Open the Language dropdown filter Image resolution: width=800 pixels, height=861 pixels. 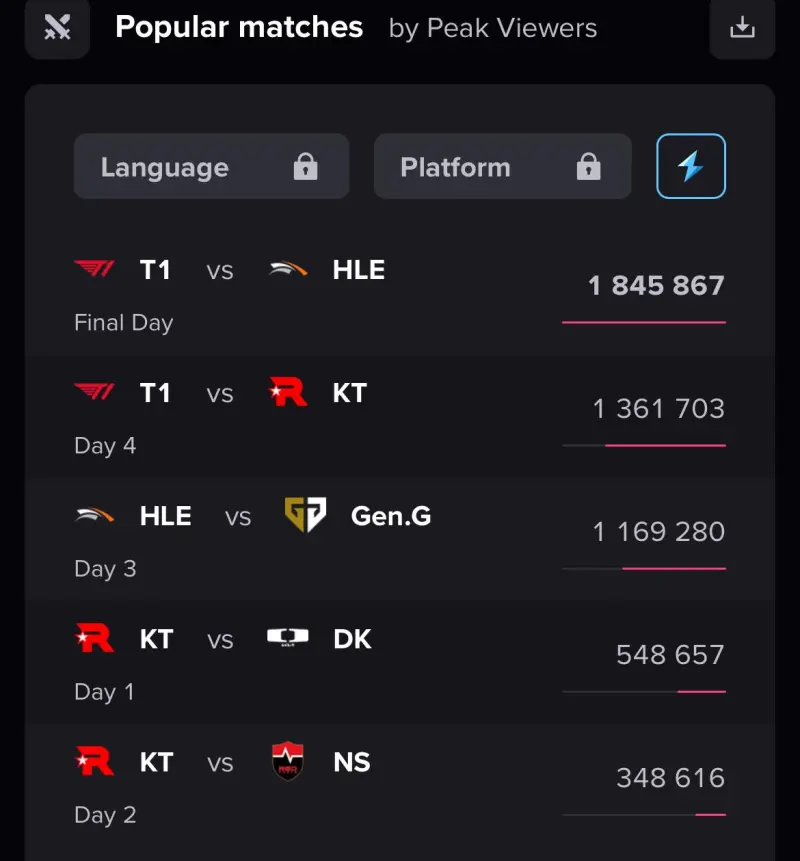pyautogui.click(x=211, y=166)
